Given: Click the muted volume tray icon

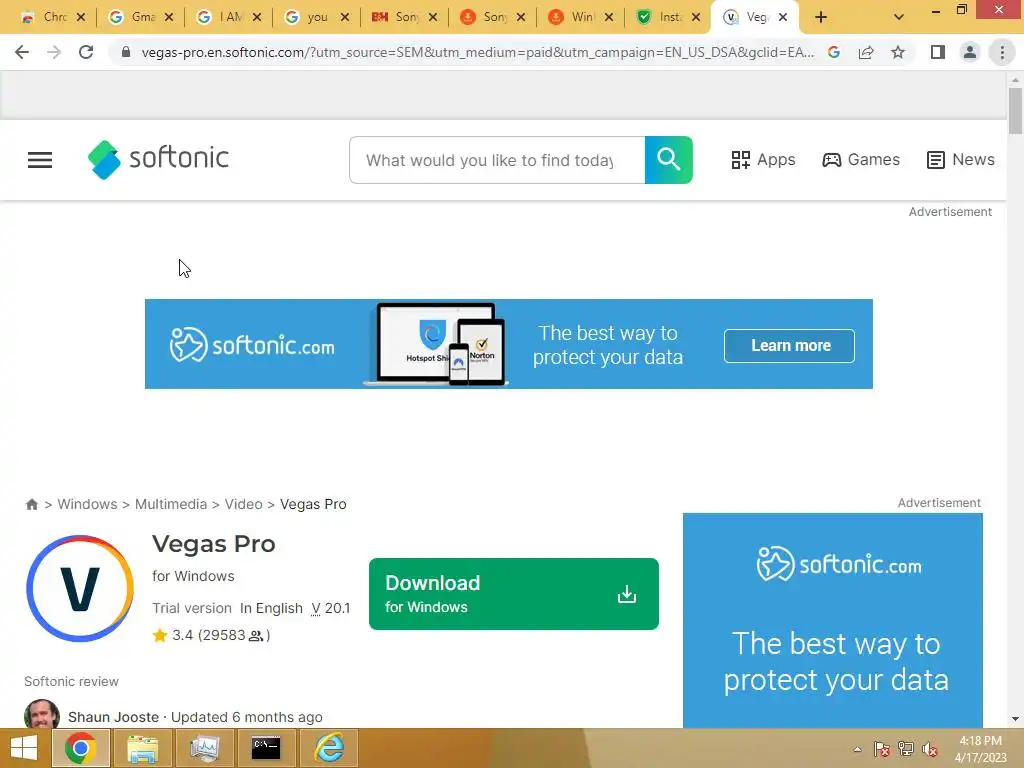Looking at the screenshot, I should click(930, 749).
